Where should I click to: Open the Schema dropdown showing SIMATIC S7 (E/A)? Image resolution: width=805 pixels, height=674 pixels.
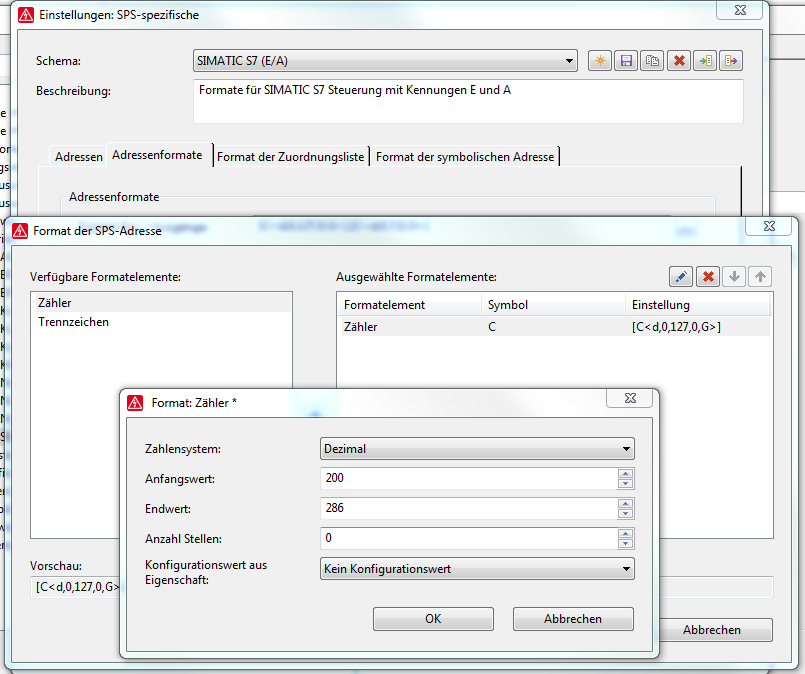(x=385, y=61)
